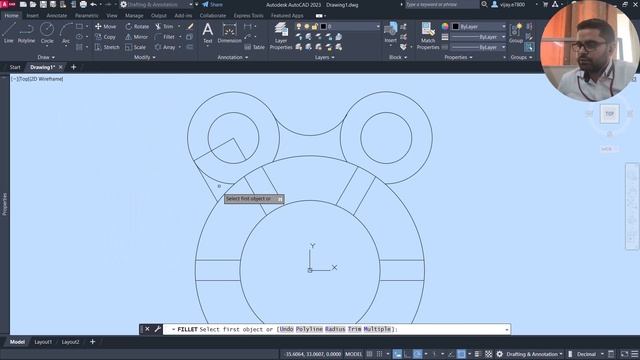Click the keyword search input field
The height and width of the screenshot is (360, 640).
(442, 4)
